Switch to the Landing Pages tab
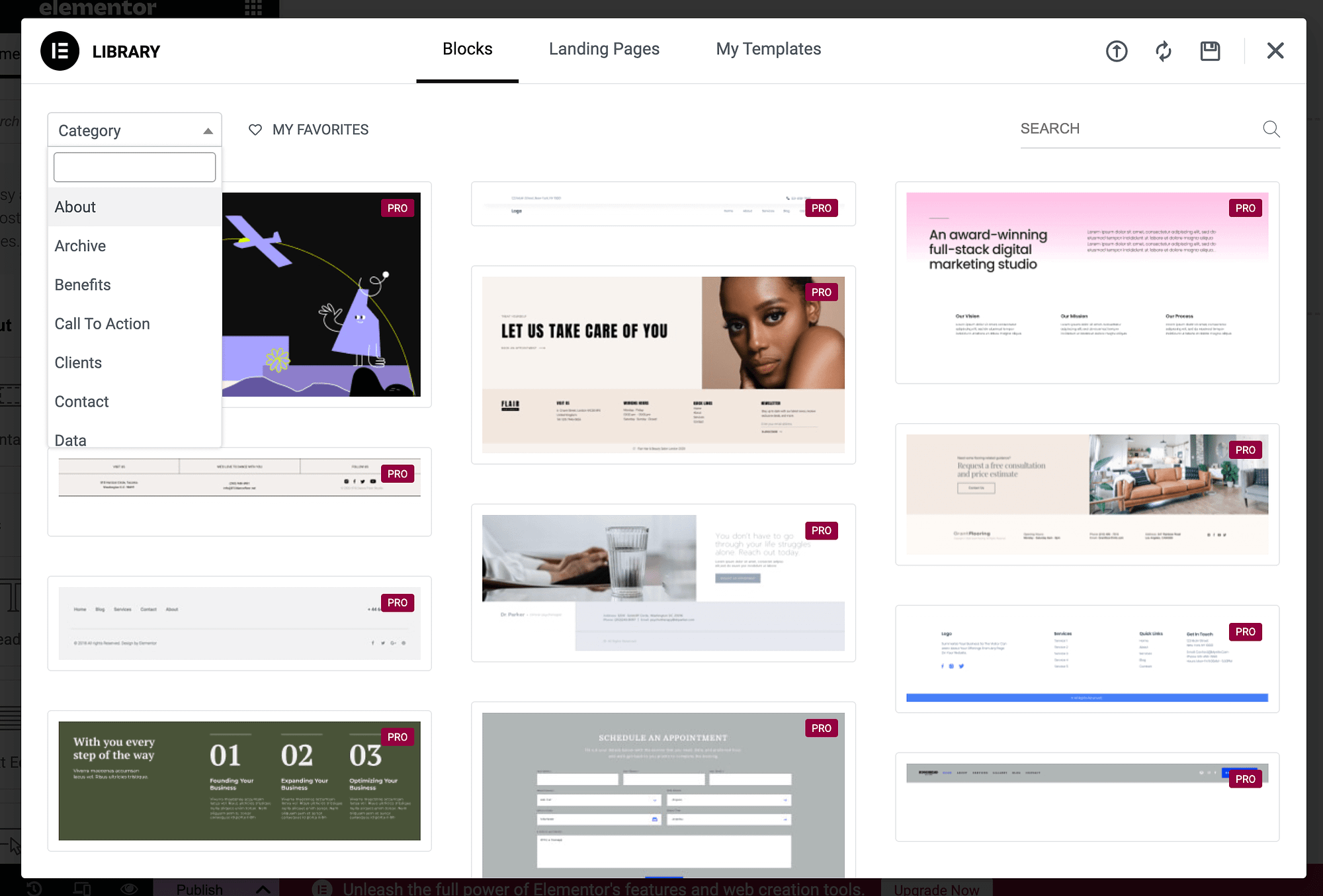Screen dimensions: 1323x896 click(x=604, y=48)
